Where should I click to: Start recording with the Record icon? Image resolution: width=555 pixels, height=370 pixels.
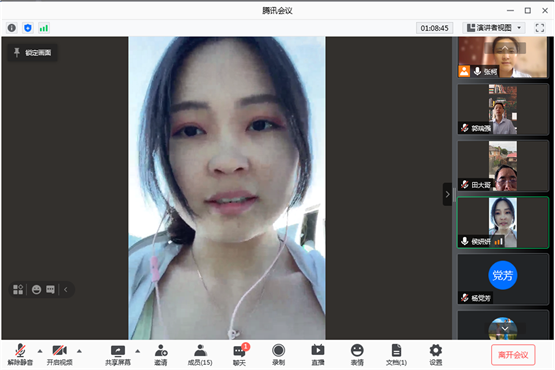279,355
